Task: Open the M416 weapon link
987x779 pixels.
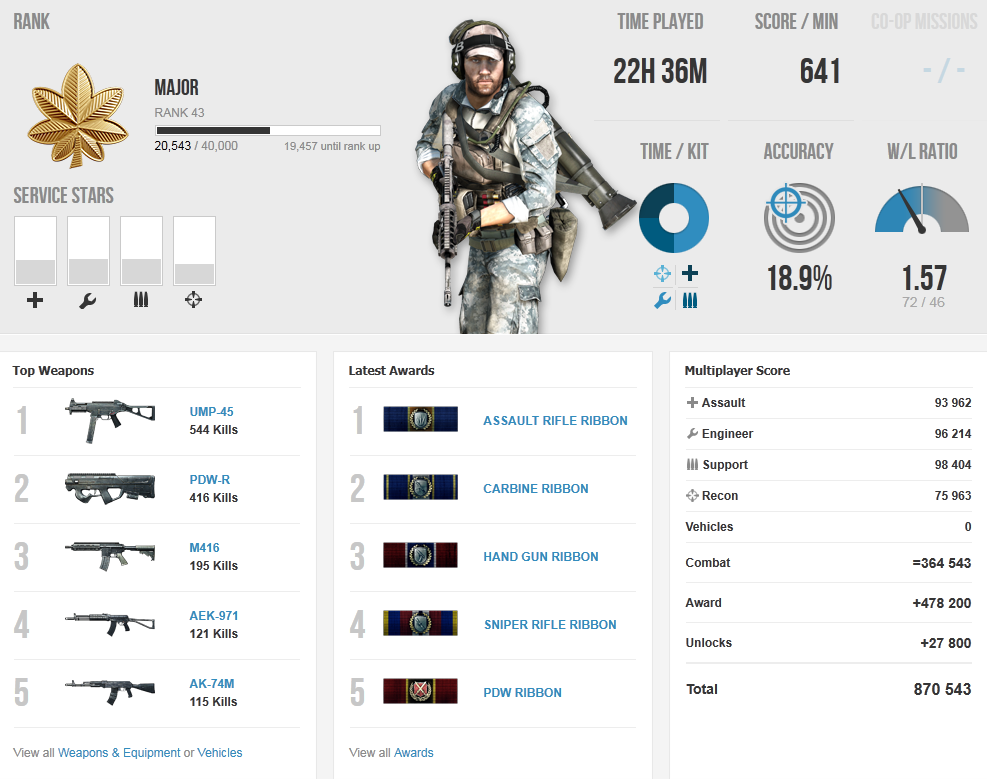Action: point(205,547)
